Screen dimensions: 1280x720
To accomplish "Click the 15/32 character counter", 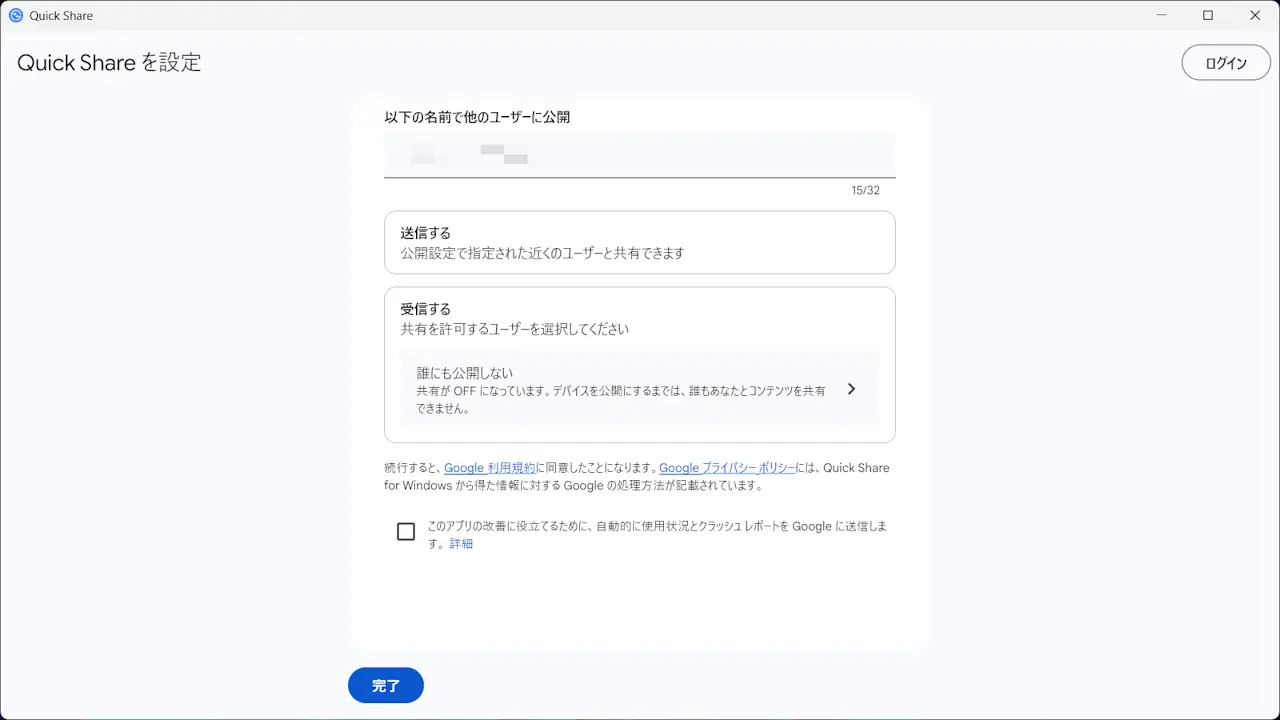I will [x=866, y=190].
